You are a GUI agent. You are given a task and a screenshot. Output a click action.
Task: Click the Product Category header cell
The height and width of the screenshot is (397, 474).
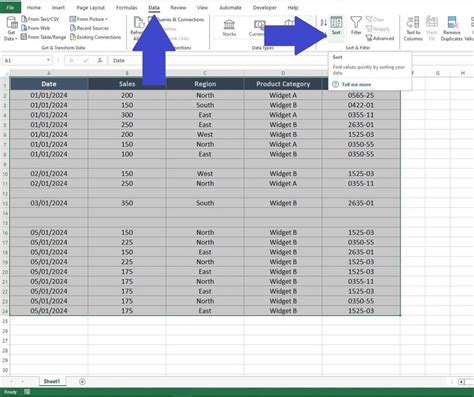(x=283, y=84)
